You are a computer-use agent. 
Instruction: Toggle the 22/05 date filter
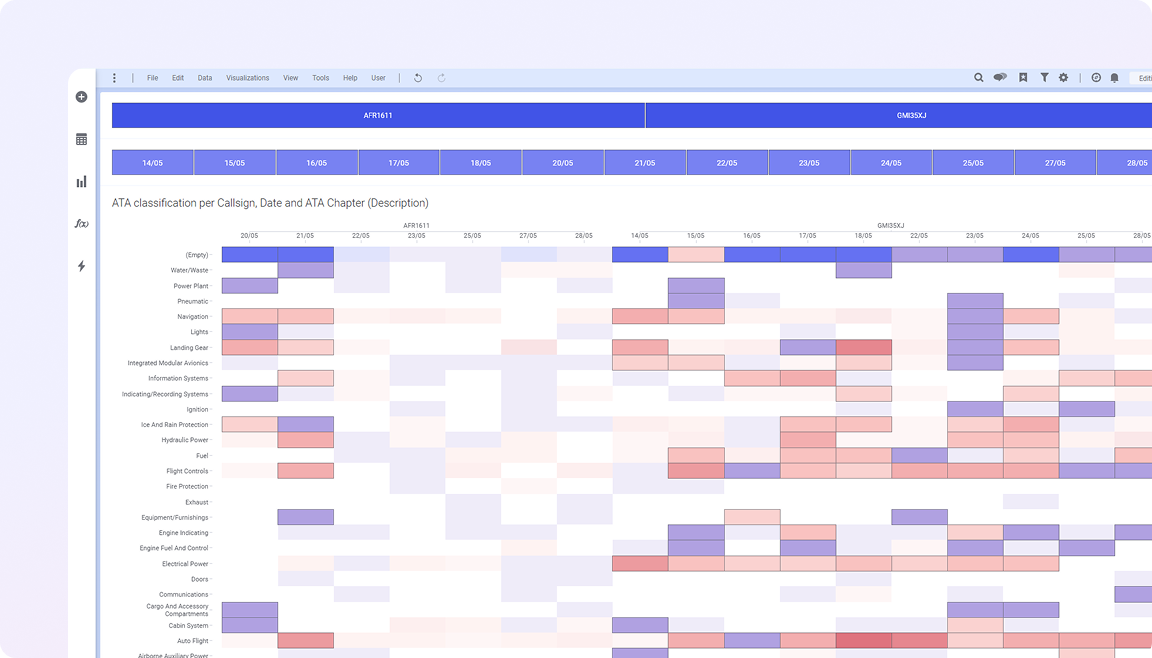click(x=727, y=163)
